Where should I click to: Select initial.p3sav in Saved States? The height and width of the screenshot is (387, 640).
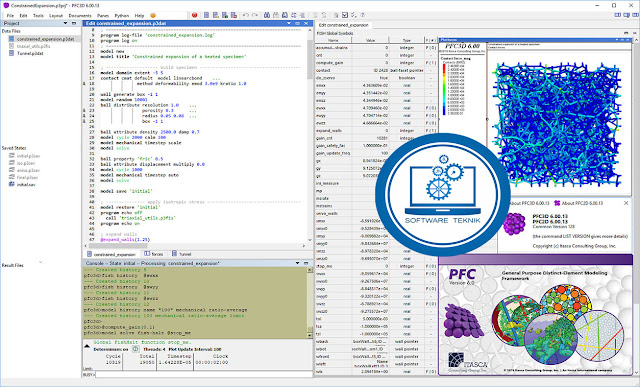[x=28, y=156]
